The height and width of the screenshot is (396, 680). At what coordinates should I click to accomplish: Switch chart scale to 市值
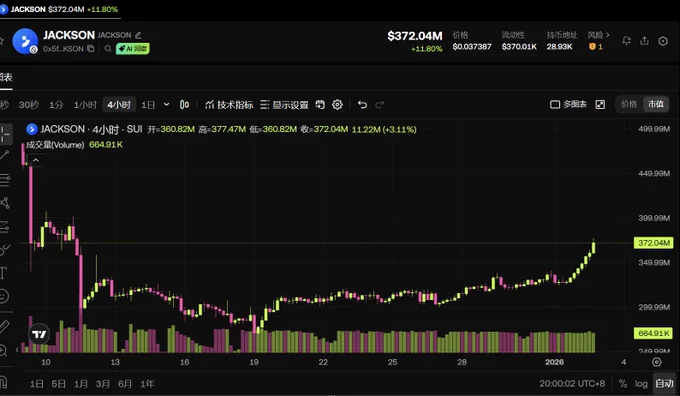656,104
